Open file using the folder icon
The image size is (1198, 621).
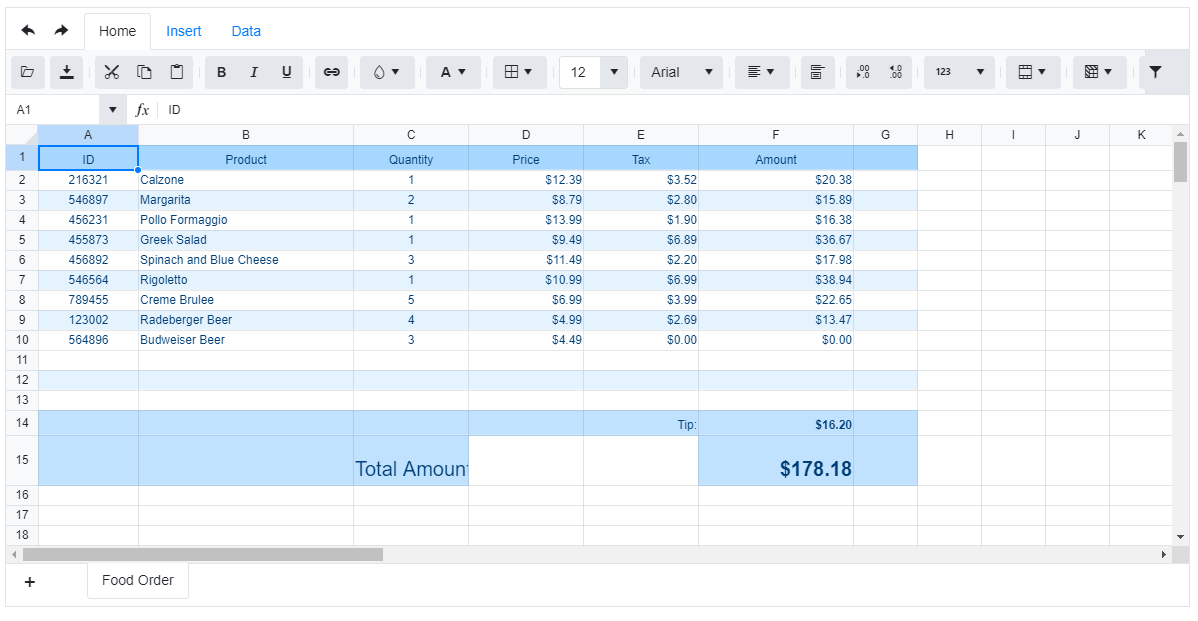point(28,72)
